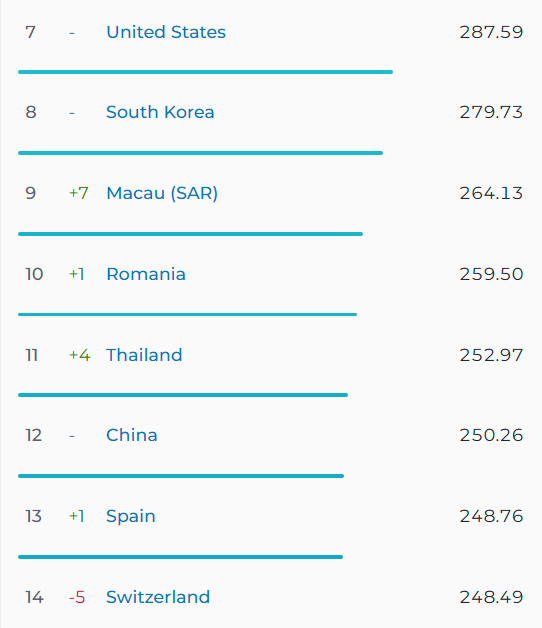The image size is (542, 628).
Task: Open the South Korea country link
Action: pos(160,112)
